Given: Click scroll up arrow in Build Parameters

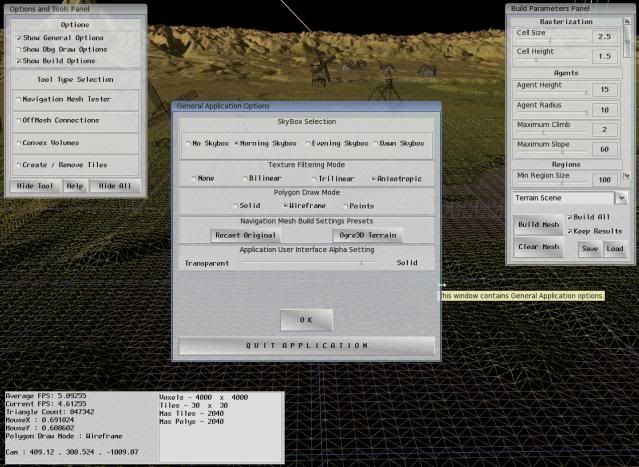Looking at the screenshot, I should (627, 21).
